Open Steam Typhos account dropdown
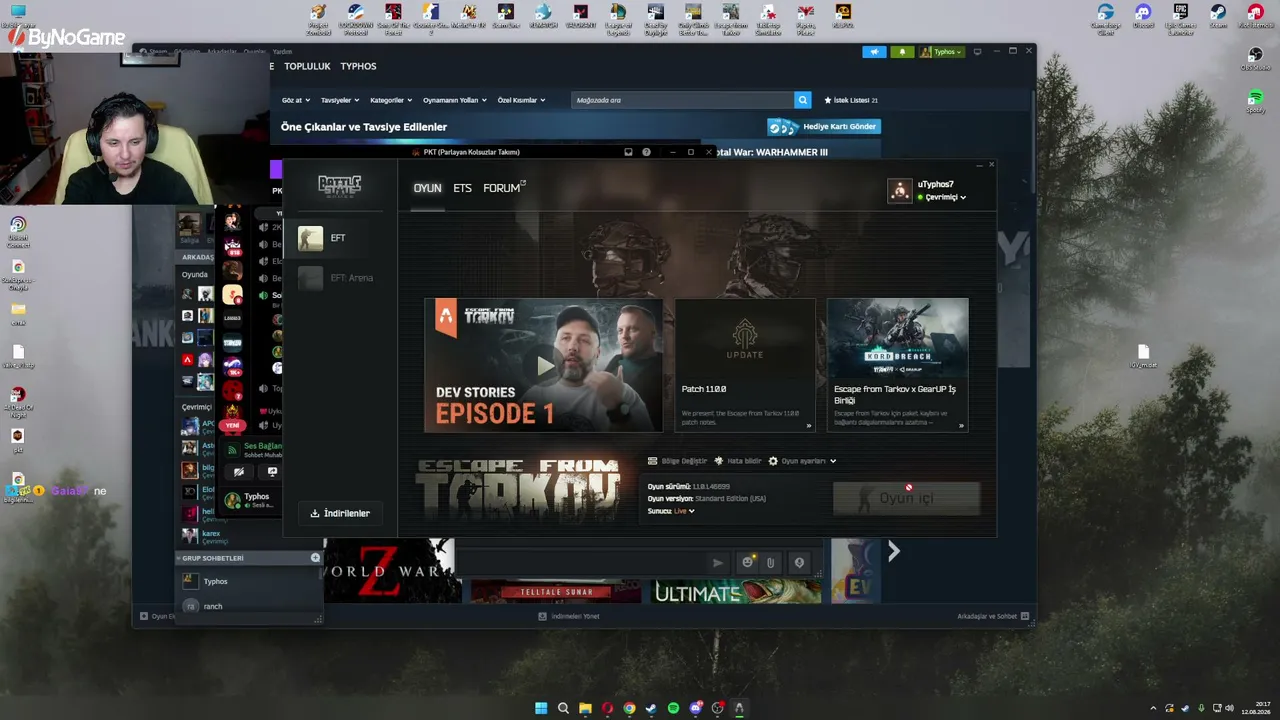 point(942,52)
